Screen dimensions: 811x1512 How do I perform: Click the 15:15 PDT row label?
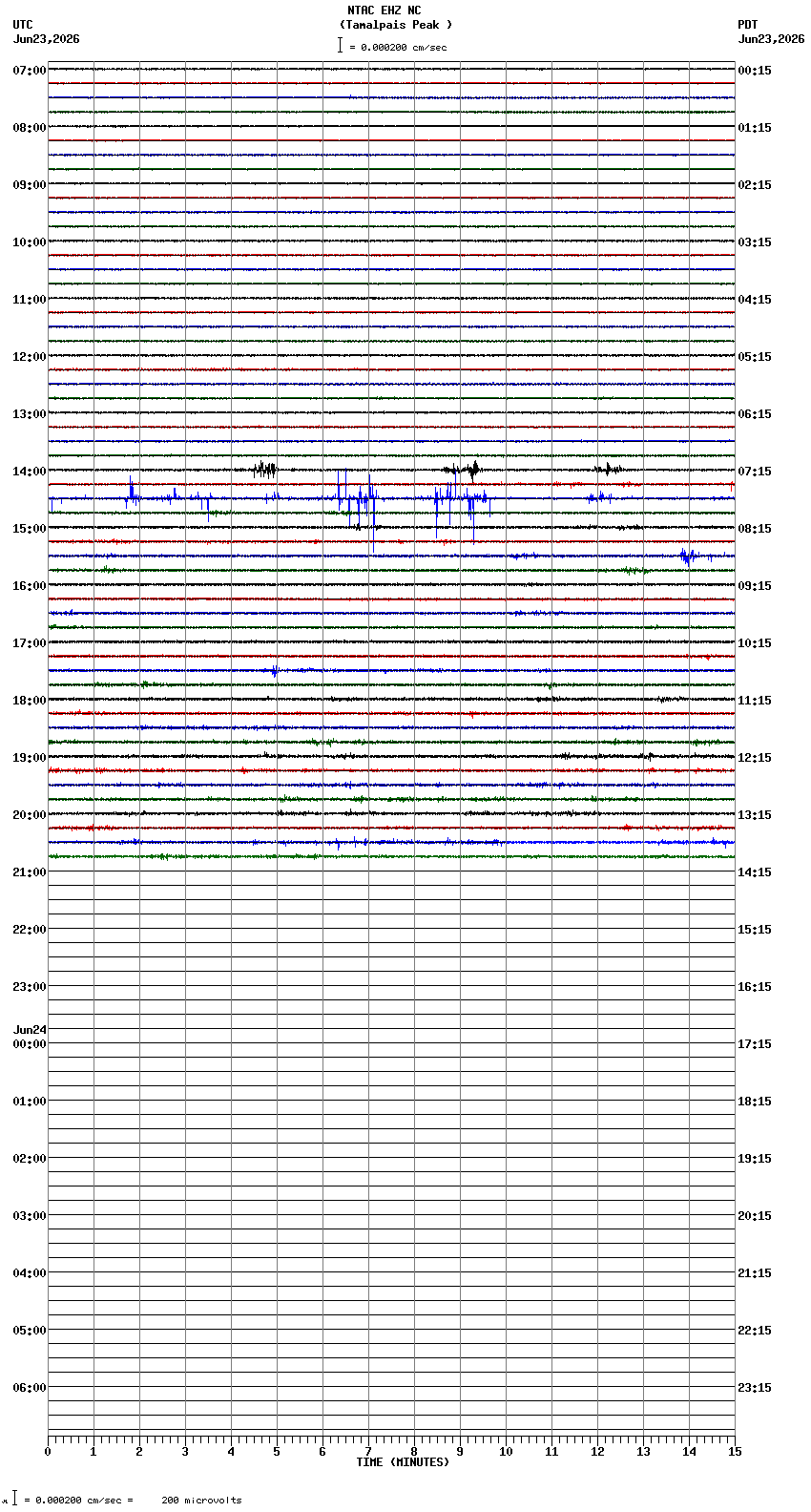755,930
